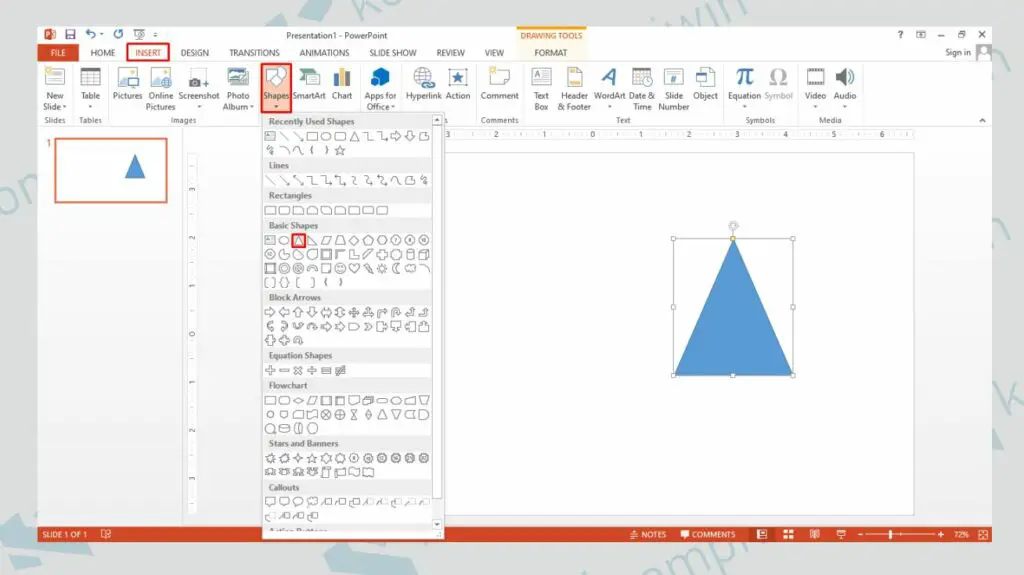The width and height of the screenshot is (1024, 575).
Task: Open the FILE tab
Action: tap(58, 53)
